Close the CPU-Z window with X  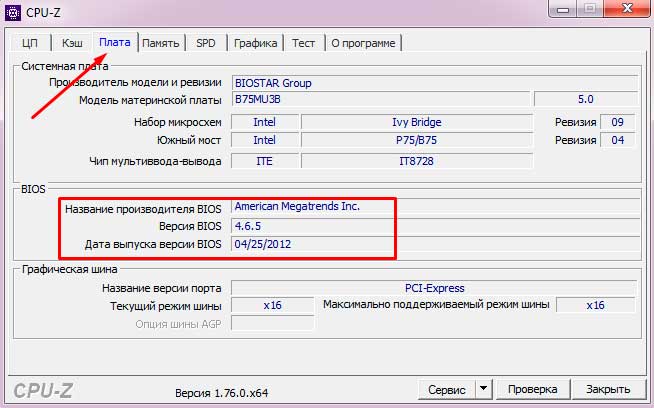pos(627,9)
